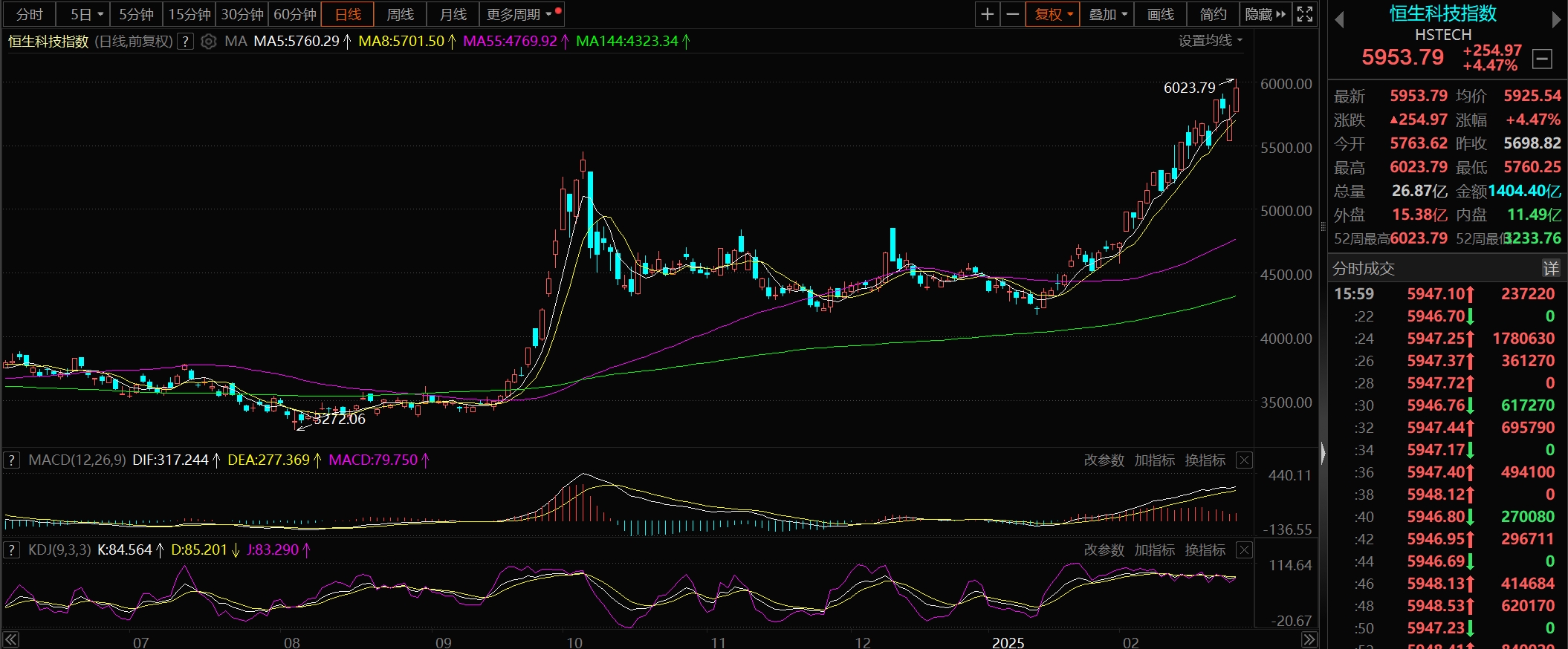Click 15:59 trade row 5947.10
This screenshot has height=649, width=1568.
[1436, 294]
